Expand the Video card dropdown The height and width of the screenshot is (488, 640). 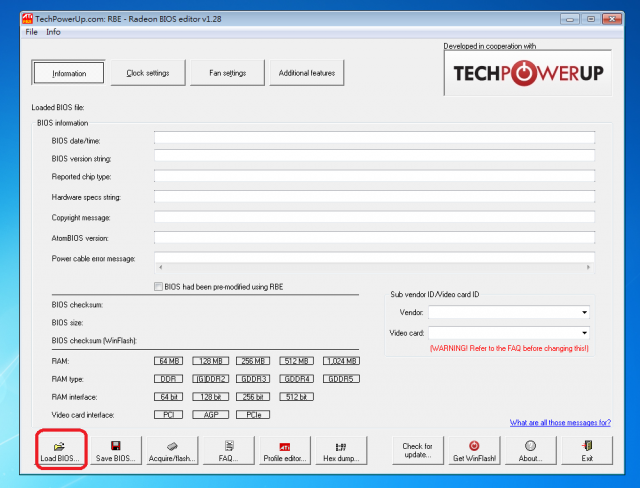[x=584, y=333]
